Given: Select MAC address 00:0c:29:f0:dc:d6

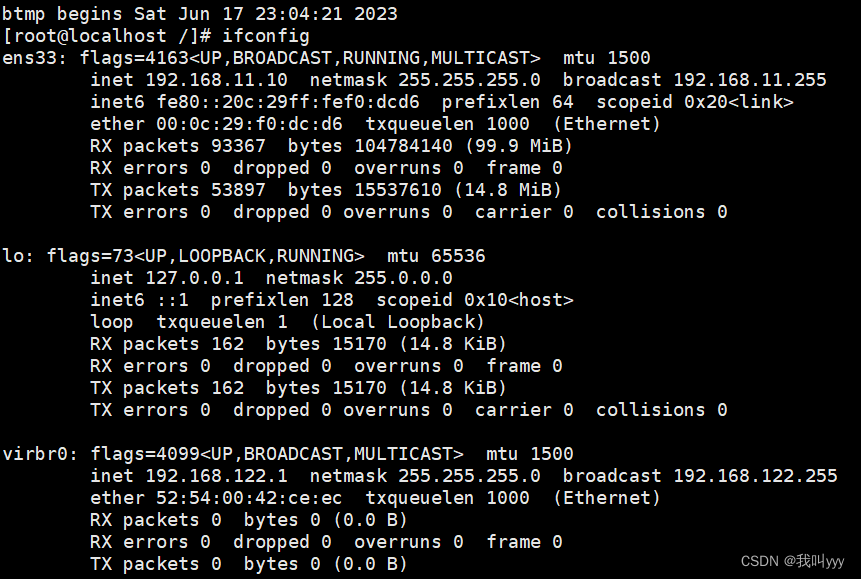Looking at the screenshot, I should (x=249, y=124).
